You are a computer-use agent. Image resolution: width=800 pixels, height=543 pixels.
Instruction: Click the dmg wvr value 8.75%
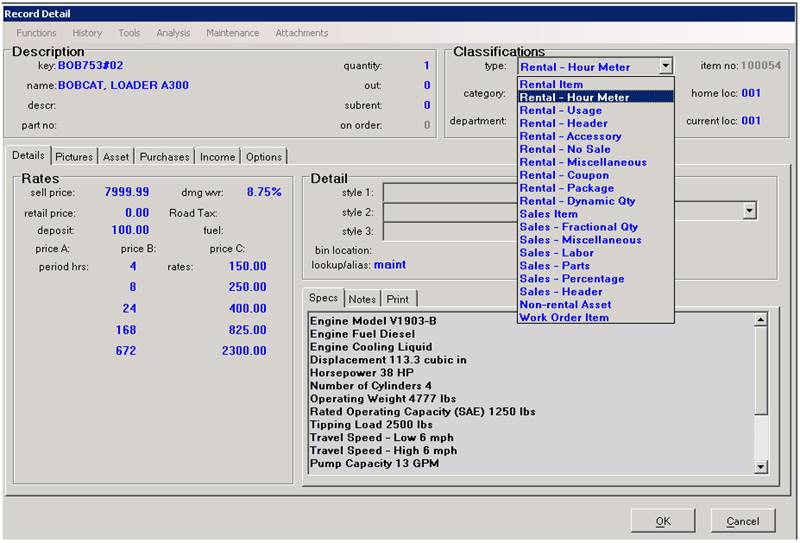(x=264, y=192)
